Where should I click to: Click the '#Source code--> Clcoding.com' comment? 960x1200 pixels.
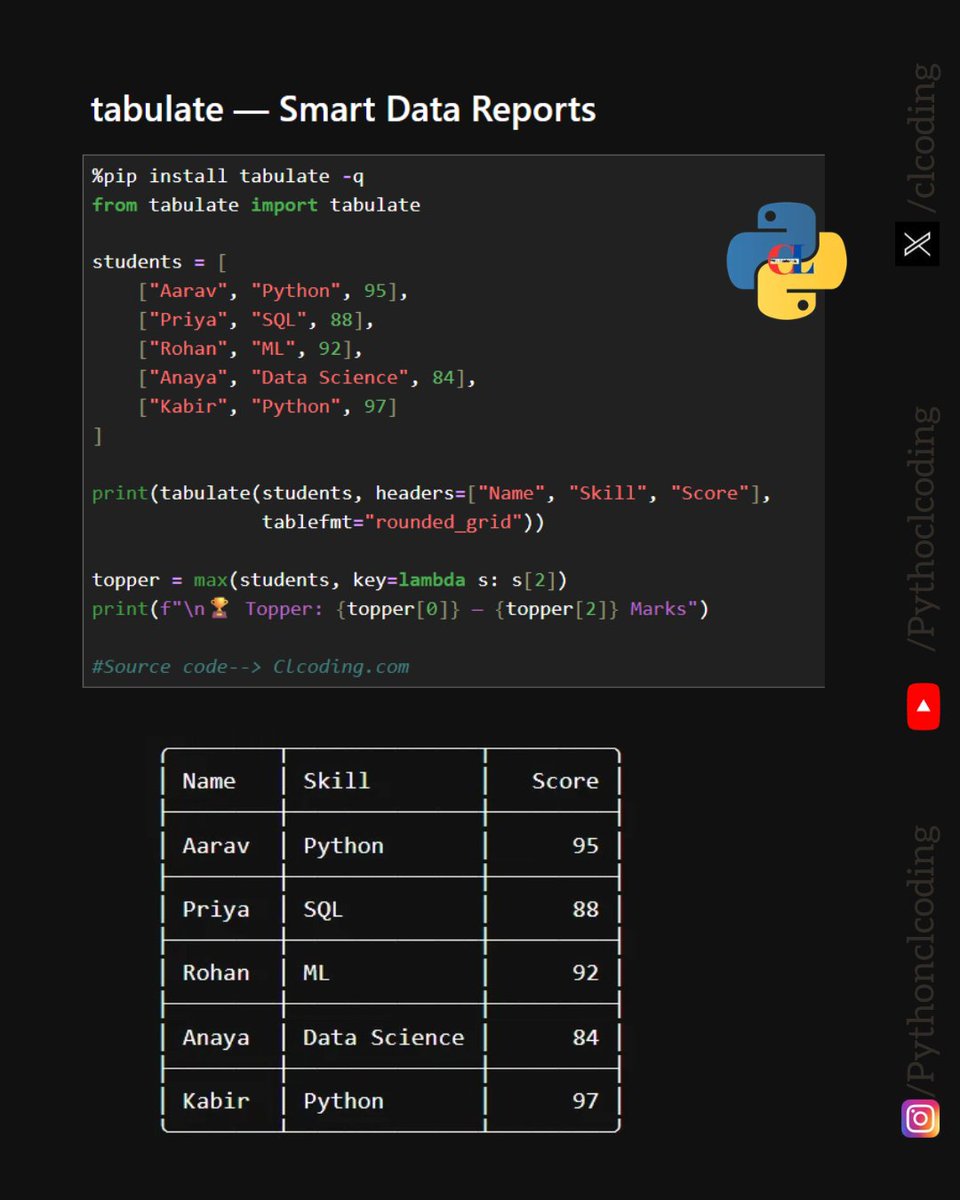click(x=250, y=667)
